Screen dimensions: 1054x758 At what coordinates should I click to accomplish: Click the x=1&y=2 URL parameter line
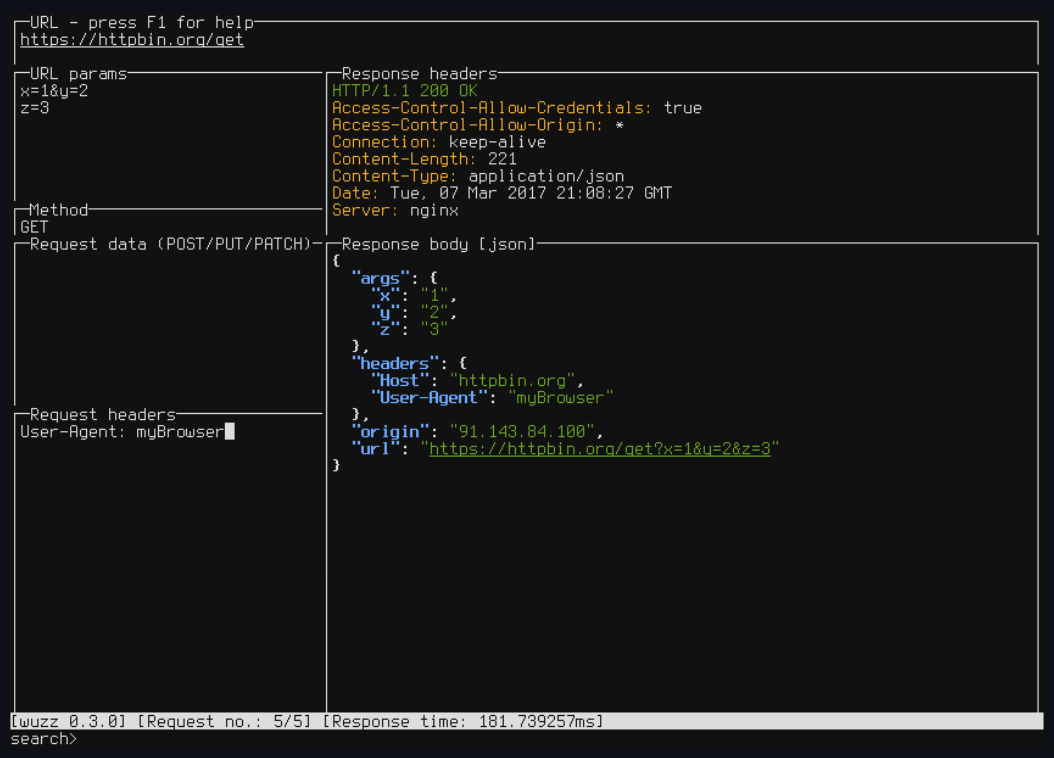tap(54, 91)
